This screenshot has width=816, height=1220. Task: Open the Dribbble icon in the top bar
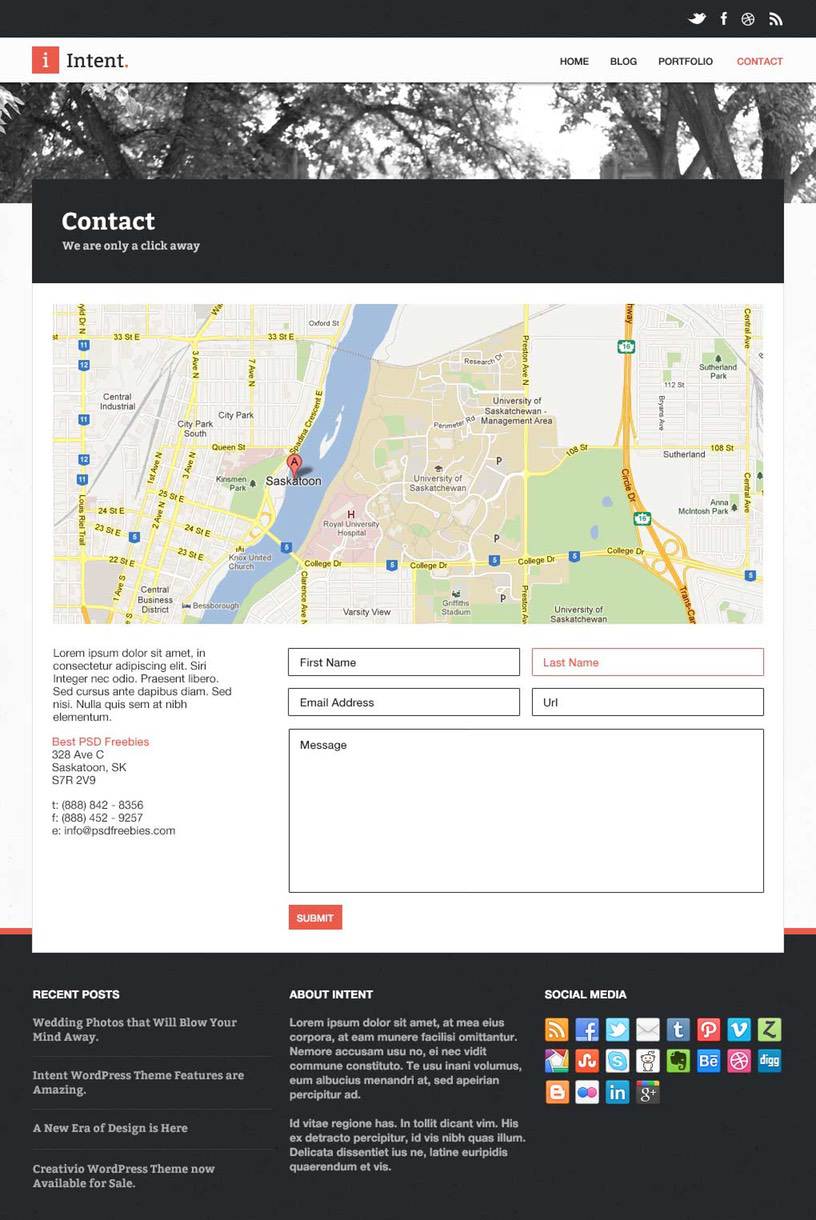[748, 19]
